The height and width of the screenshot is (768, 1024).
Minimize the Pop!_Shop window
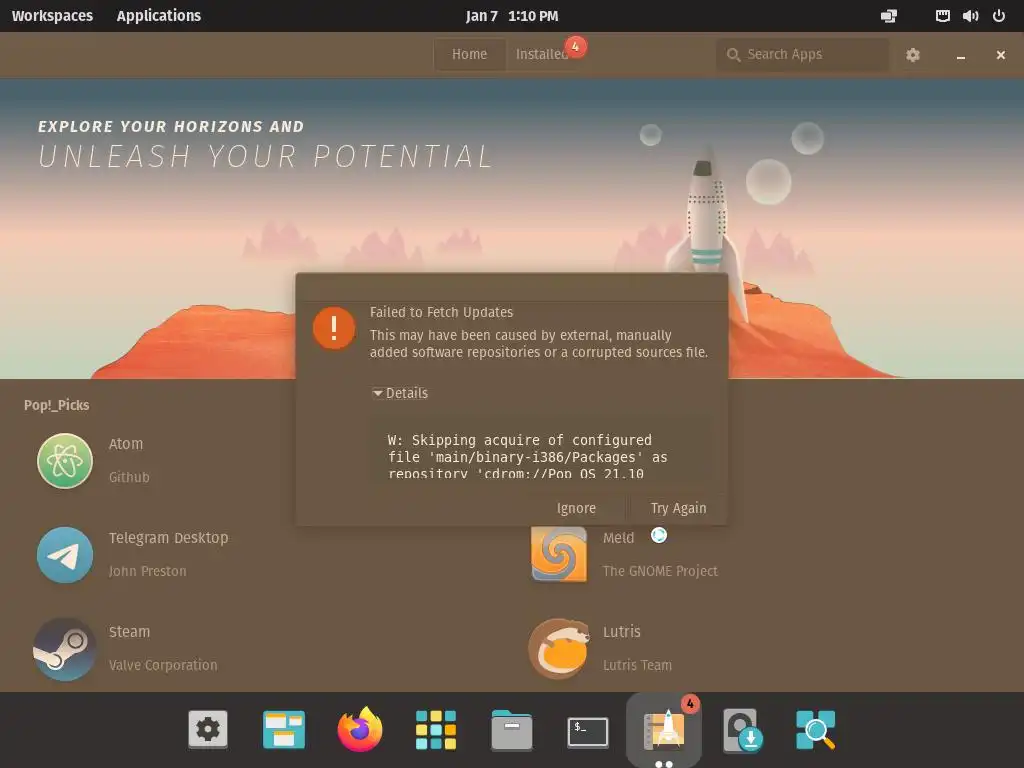click(961, 56)
